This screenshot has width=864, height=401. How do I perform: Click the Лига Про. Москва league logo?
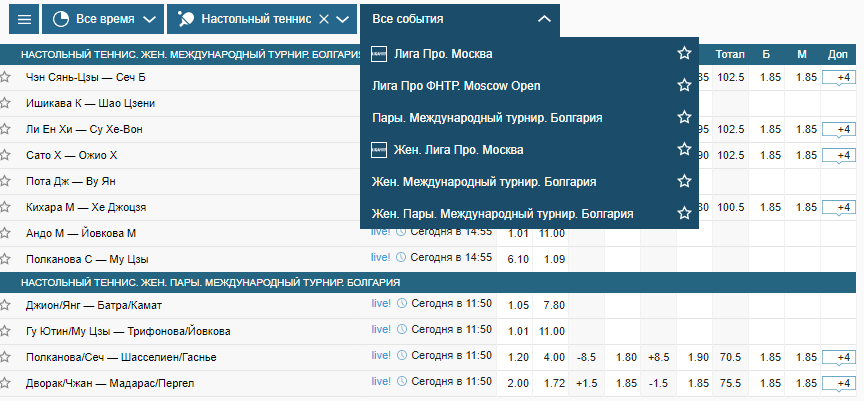pyautogui.click(x=379, y=53)
